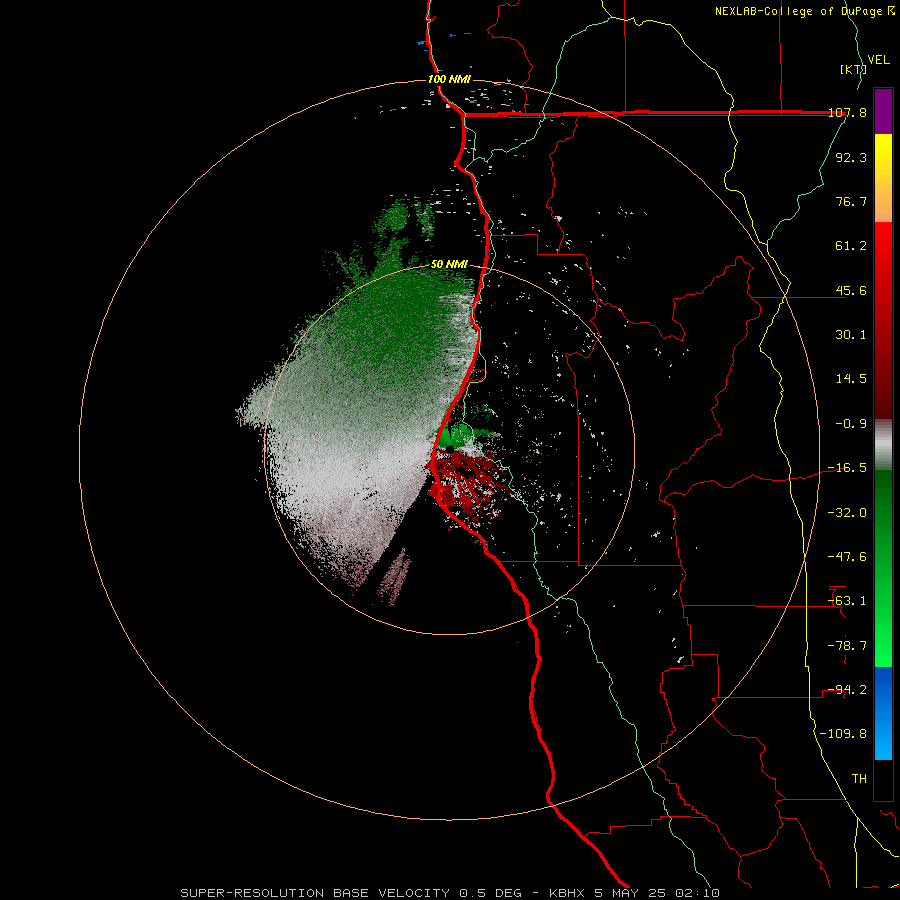
Task: Click the 14.5 legend value
Action: pos(851,379)
